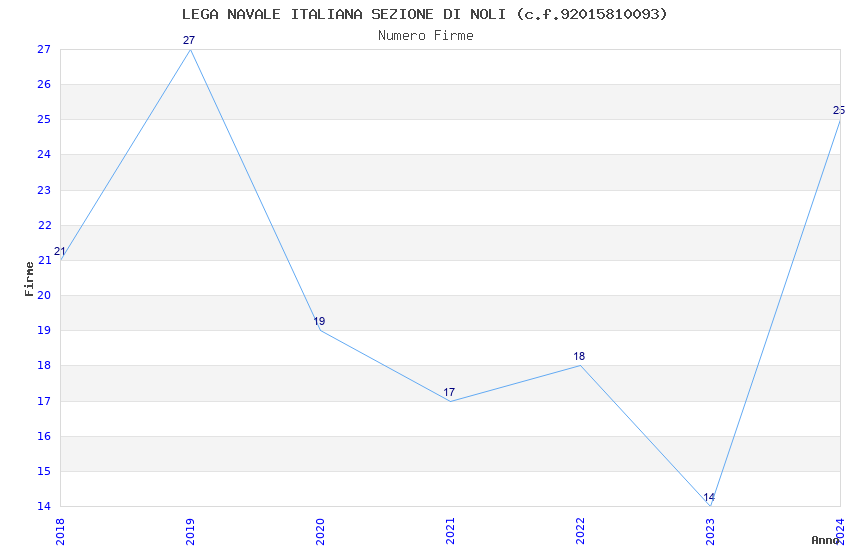
Task: Click the y-axis tick value 18
Action: click(x=44, y=366)
